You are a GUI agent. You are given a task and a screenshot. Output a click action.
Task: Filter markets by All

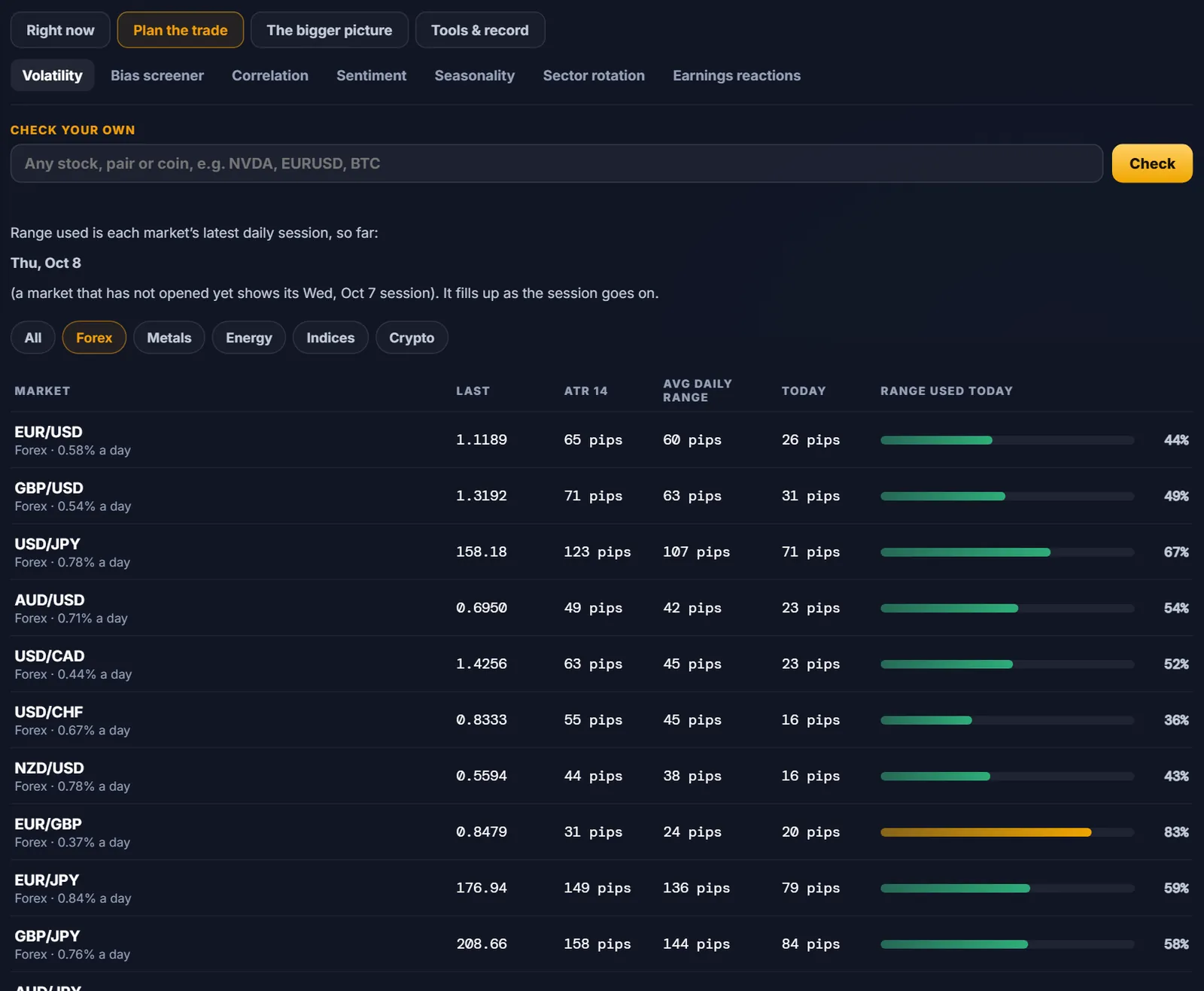(x=33, y=338)
